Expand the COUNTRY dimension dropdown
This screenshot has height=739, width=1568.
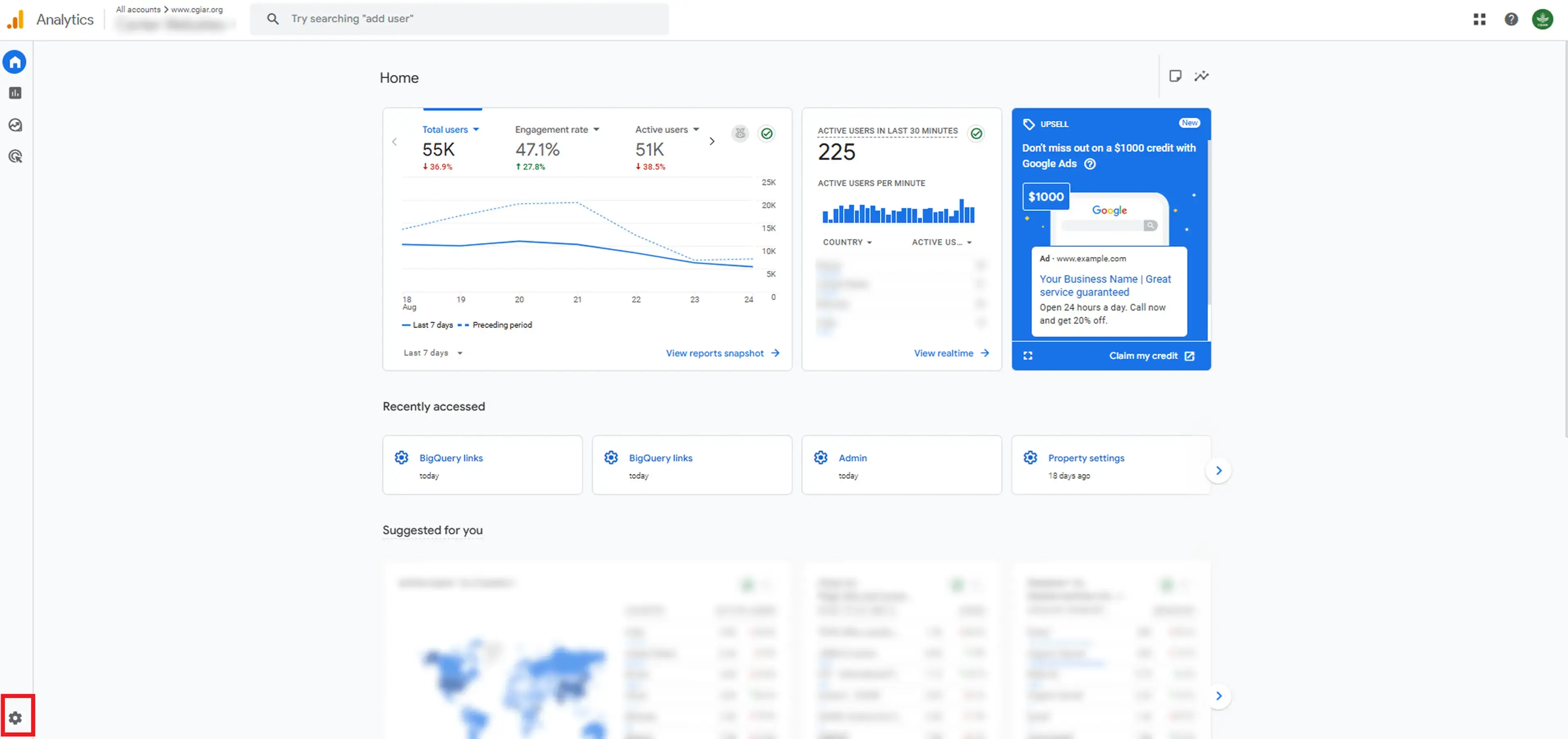(847, 243)
